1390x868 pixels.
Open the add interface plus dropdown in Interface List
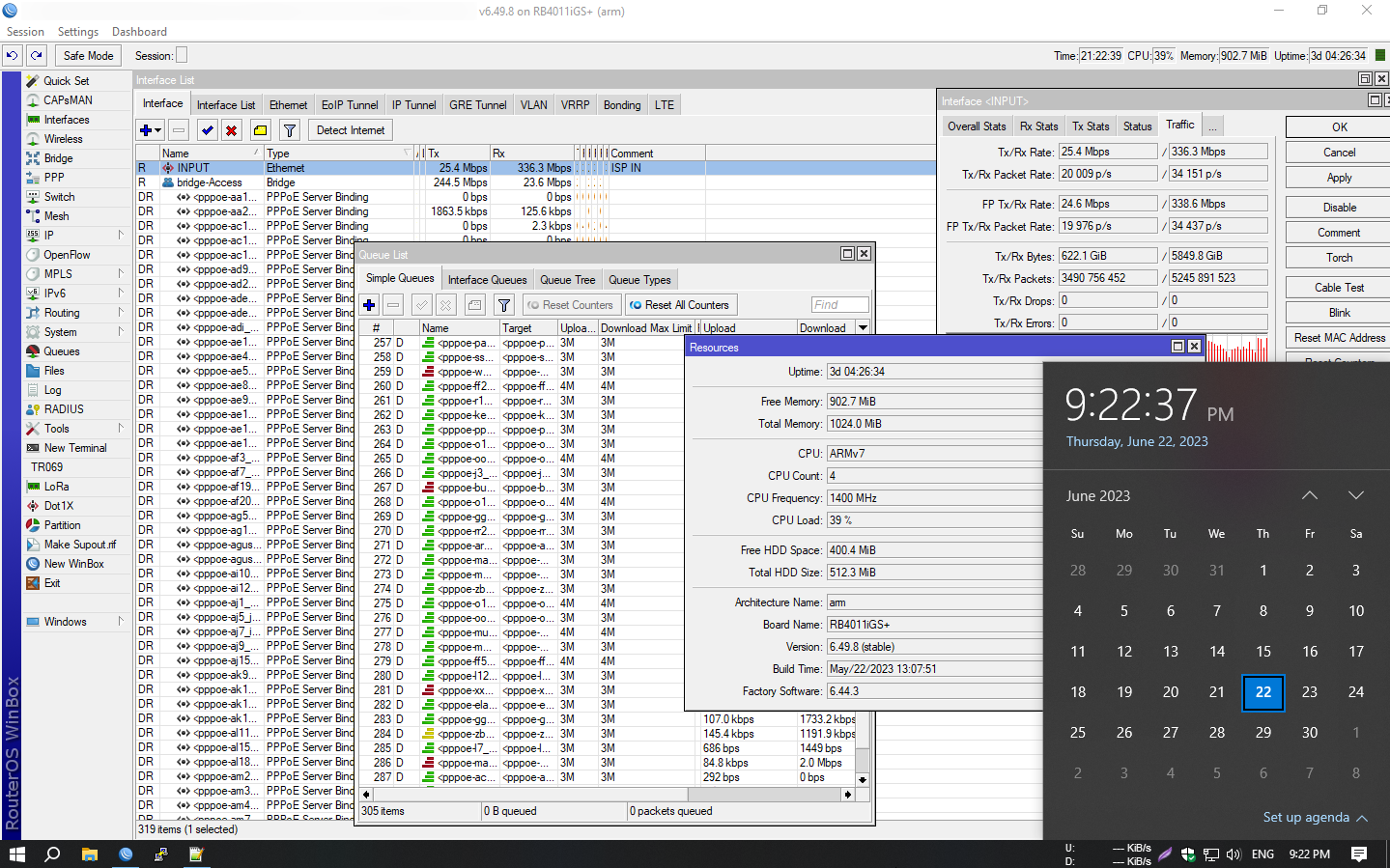[151, 130]
